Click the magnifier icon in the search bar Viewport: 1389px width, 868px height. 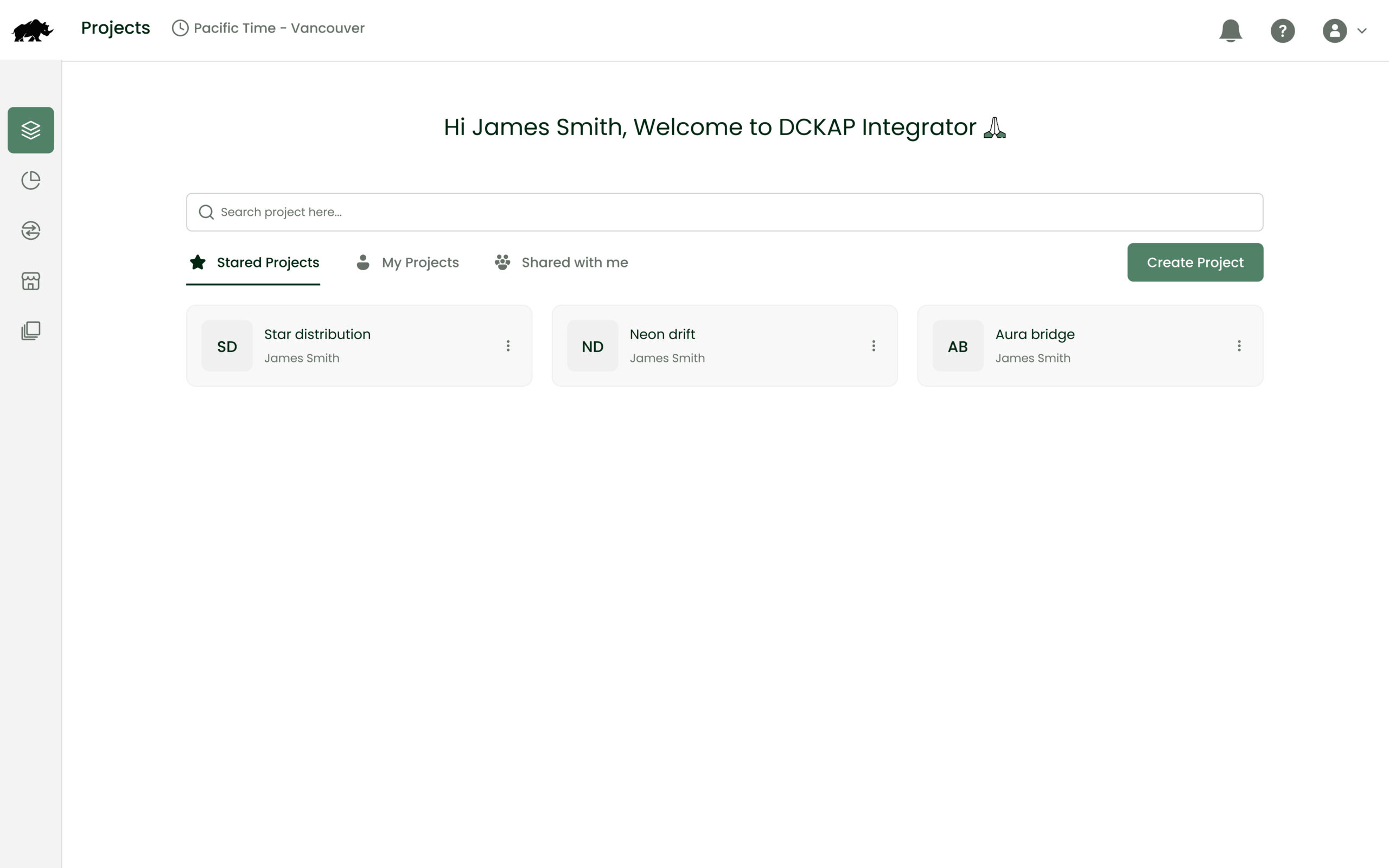(206, 212)
